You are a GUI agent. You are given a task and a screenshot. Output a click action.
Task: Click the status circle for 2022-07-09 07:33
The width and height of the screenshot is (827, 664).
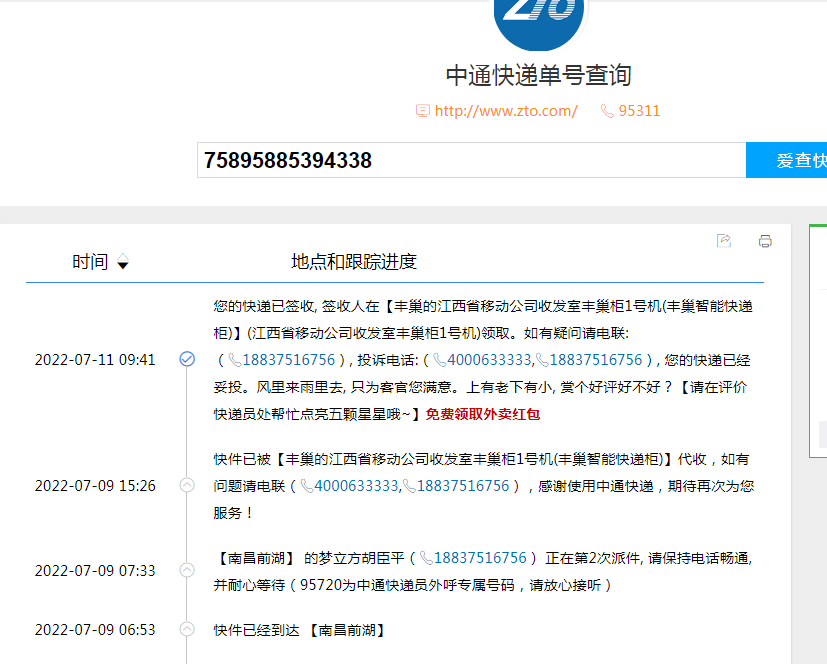187,570
